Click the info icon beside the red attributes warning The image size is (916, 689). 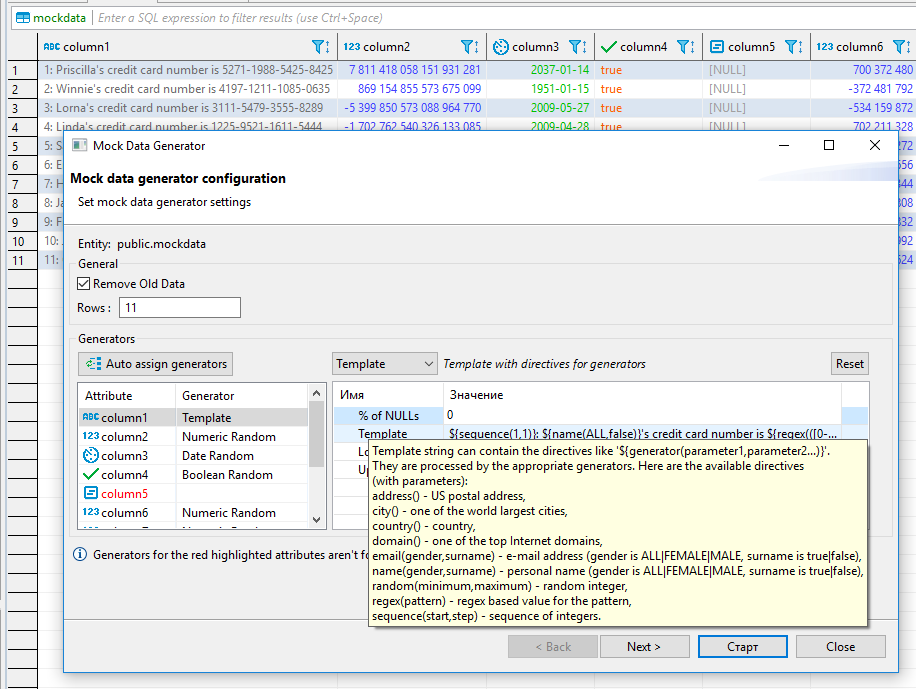tap(79, 554)
